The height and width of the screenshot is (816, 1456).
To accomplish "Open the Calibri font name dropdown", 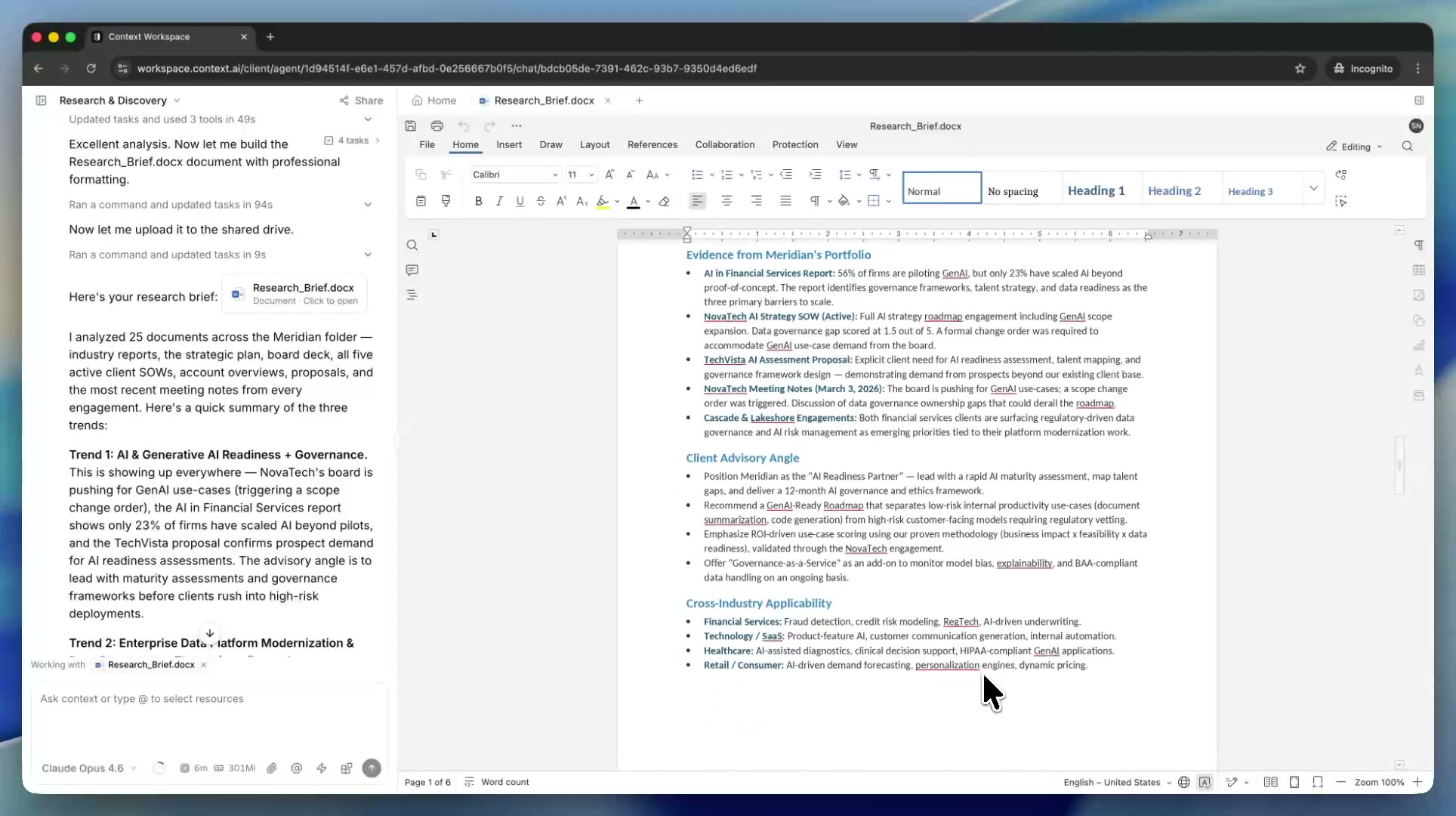I will point(555,175).
